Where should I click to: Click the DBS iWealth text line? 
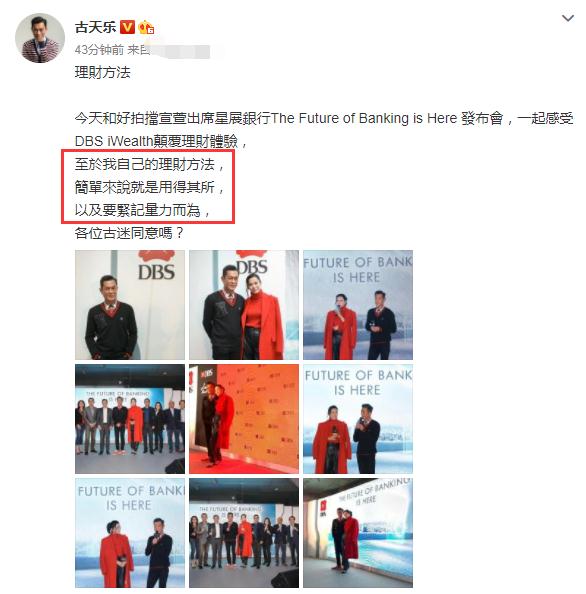[161, 141]
